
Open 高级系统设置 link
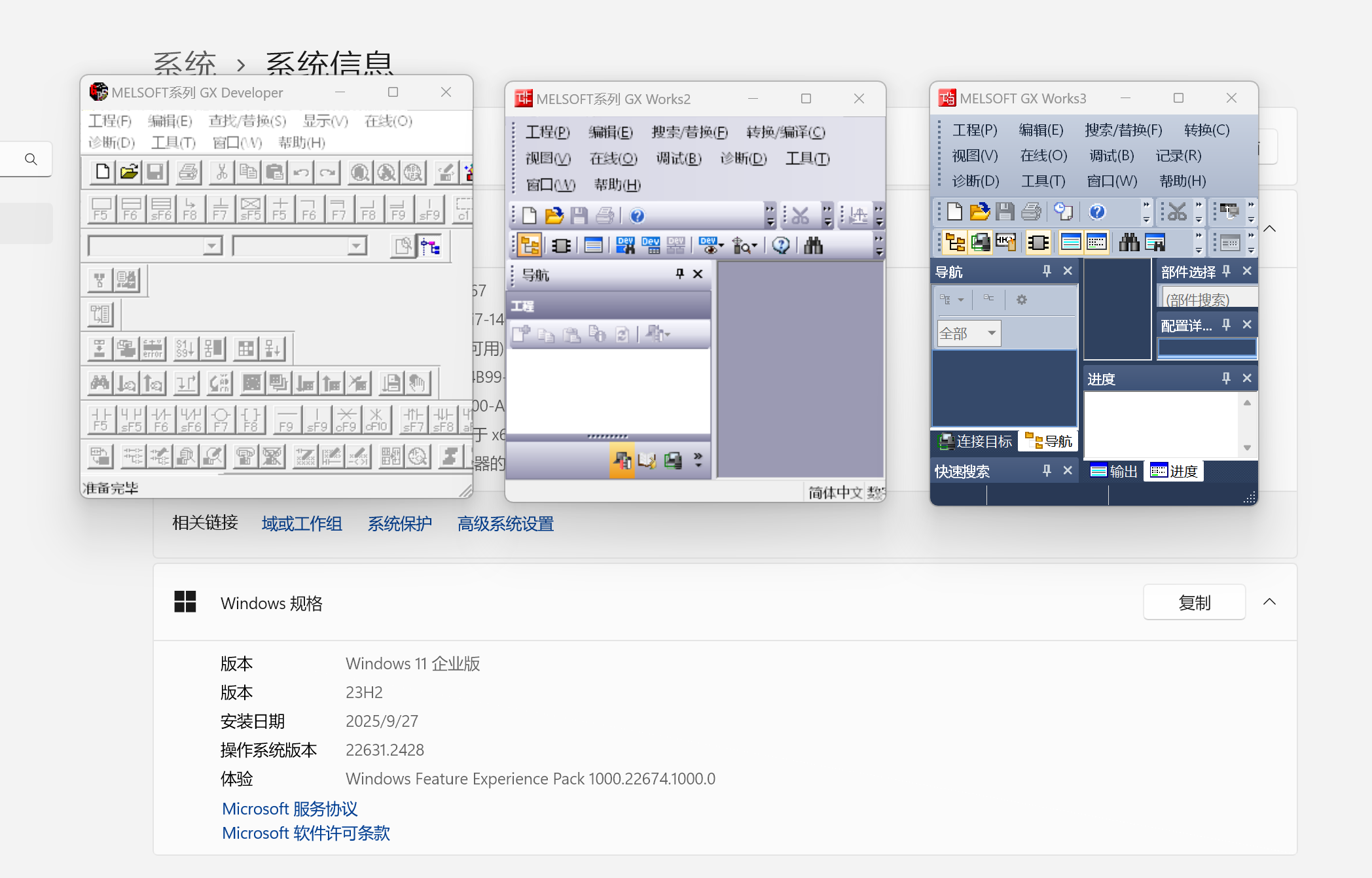[x=505, y=523]
